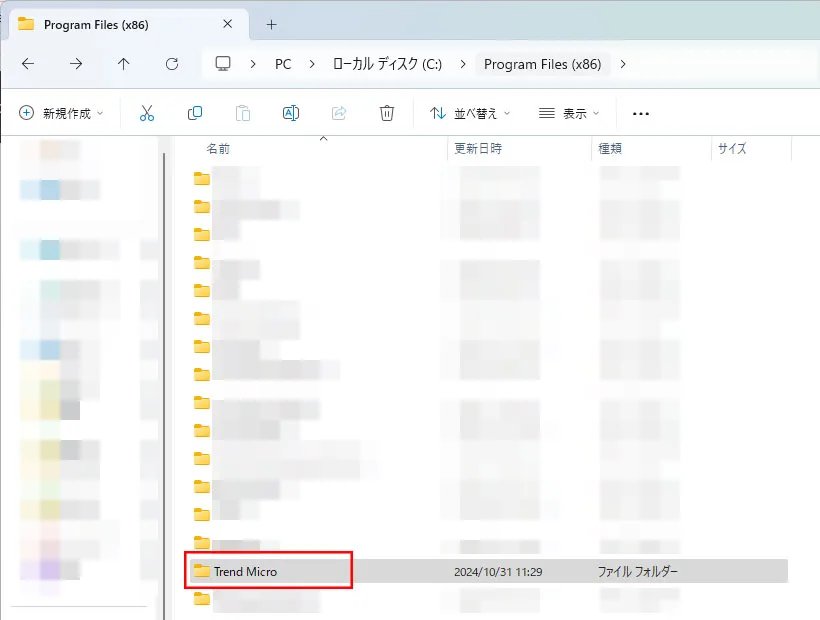Click the Rename icon in toolbar
The height and width of the screenshot is (620, 820).
click(290, 113)
